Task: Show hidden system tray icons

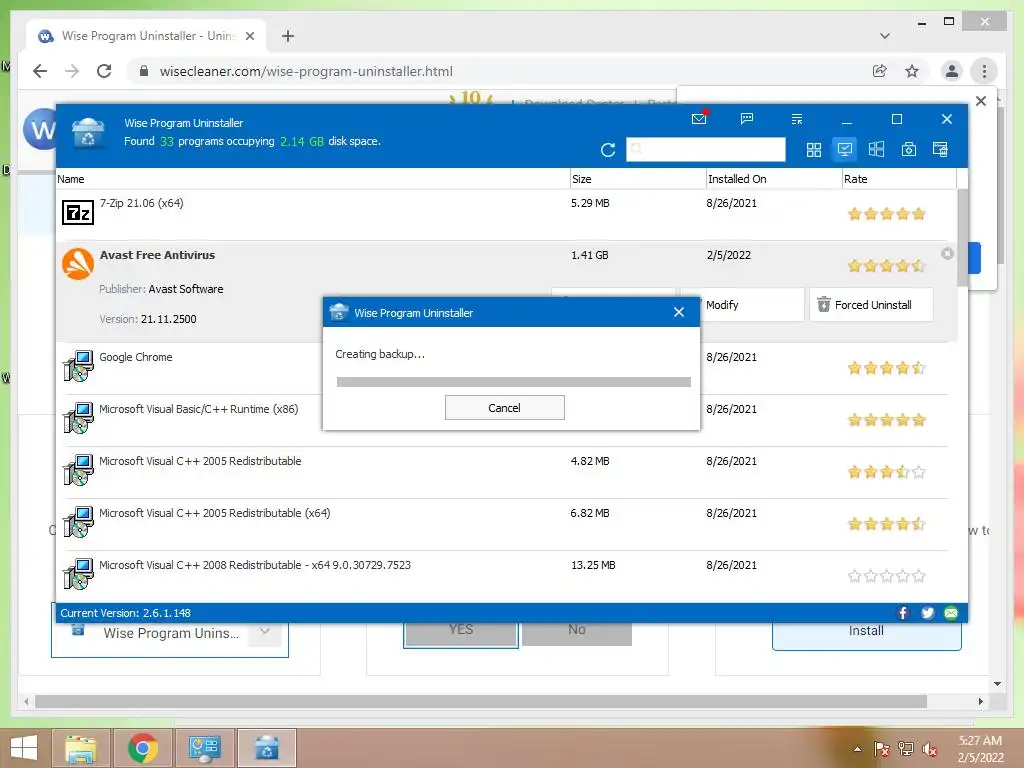Action: click(x=857, y=749)
